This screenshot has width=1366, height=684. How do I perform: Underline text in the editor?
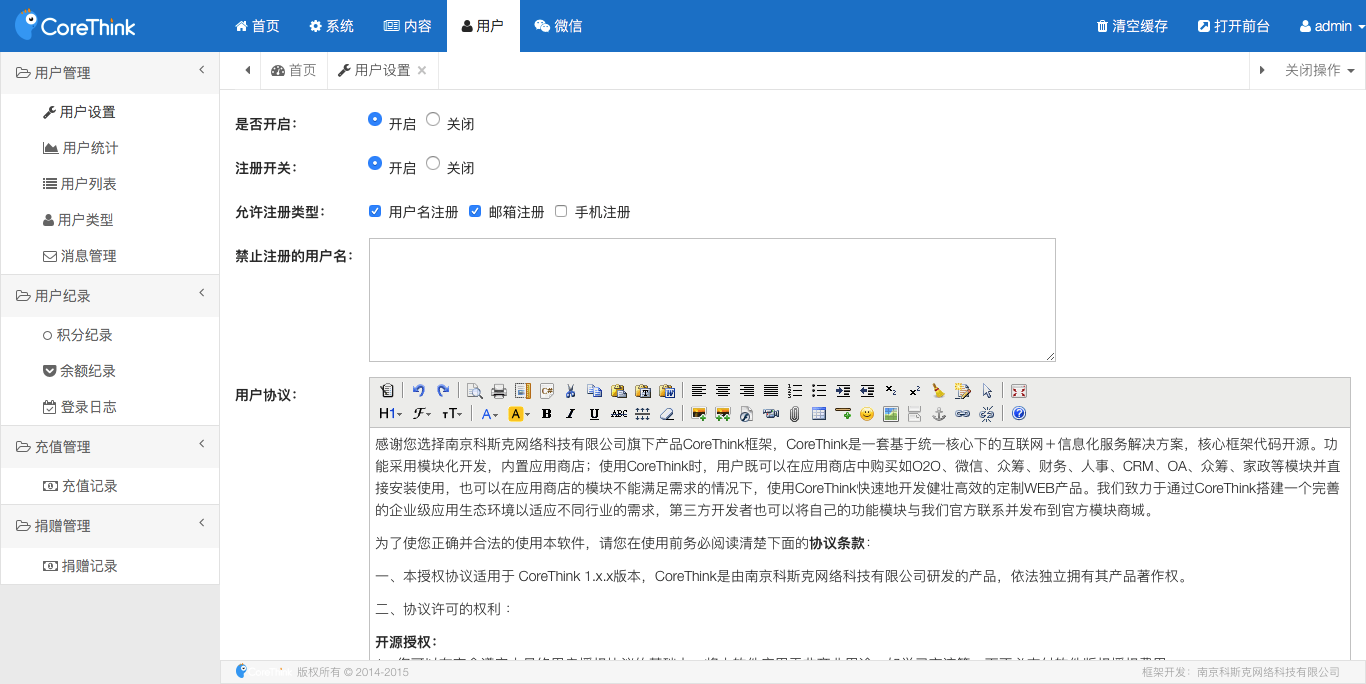595,413
